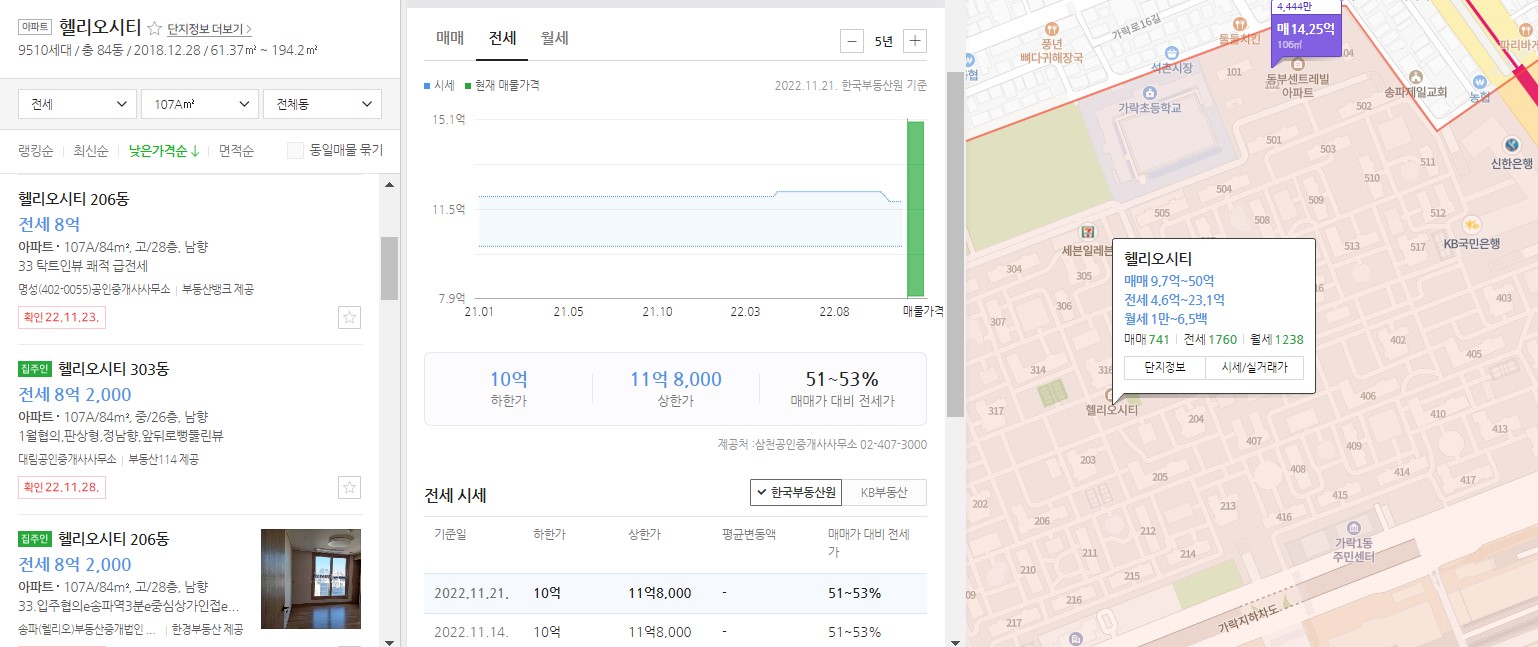Click the 농협 map marker
Screen dimensions: 1538x647
coord(1480,82)
